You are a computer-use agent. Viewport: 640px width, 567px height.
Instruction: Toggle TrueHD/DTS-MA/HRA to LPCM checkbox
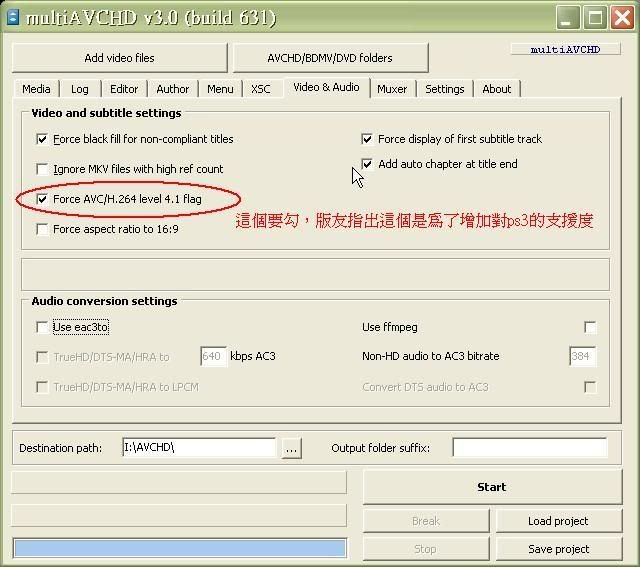[42, 387]
